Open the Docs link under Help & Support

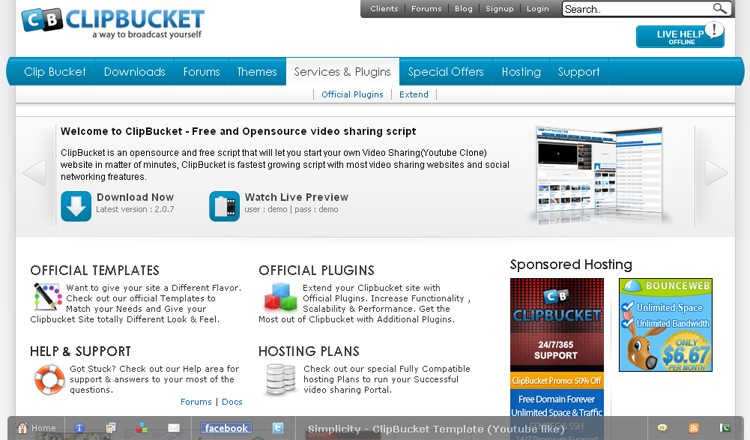tap(232, 402)
